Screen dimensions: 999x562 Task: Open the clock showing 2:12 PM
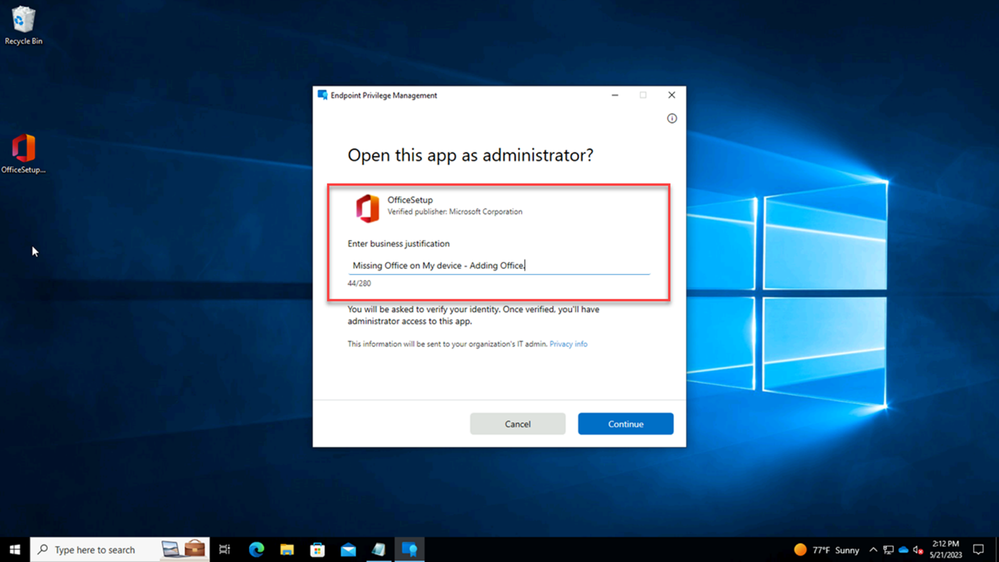(x=945, y=549)
